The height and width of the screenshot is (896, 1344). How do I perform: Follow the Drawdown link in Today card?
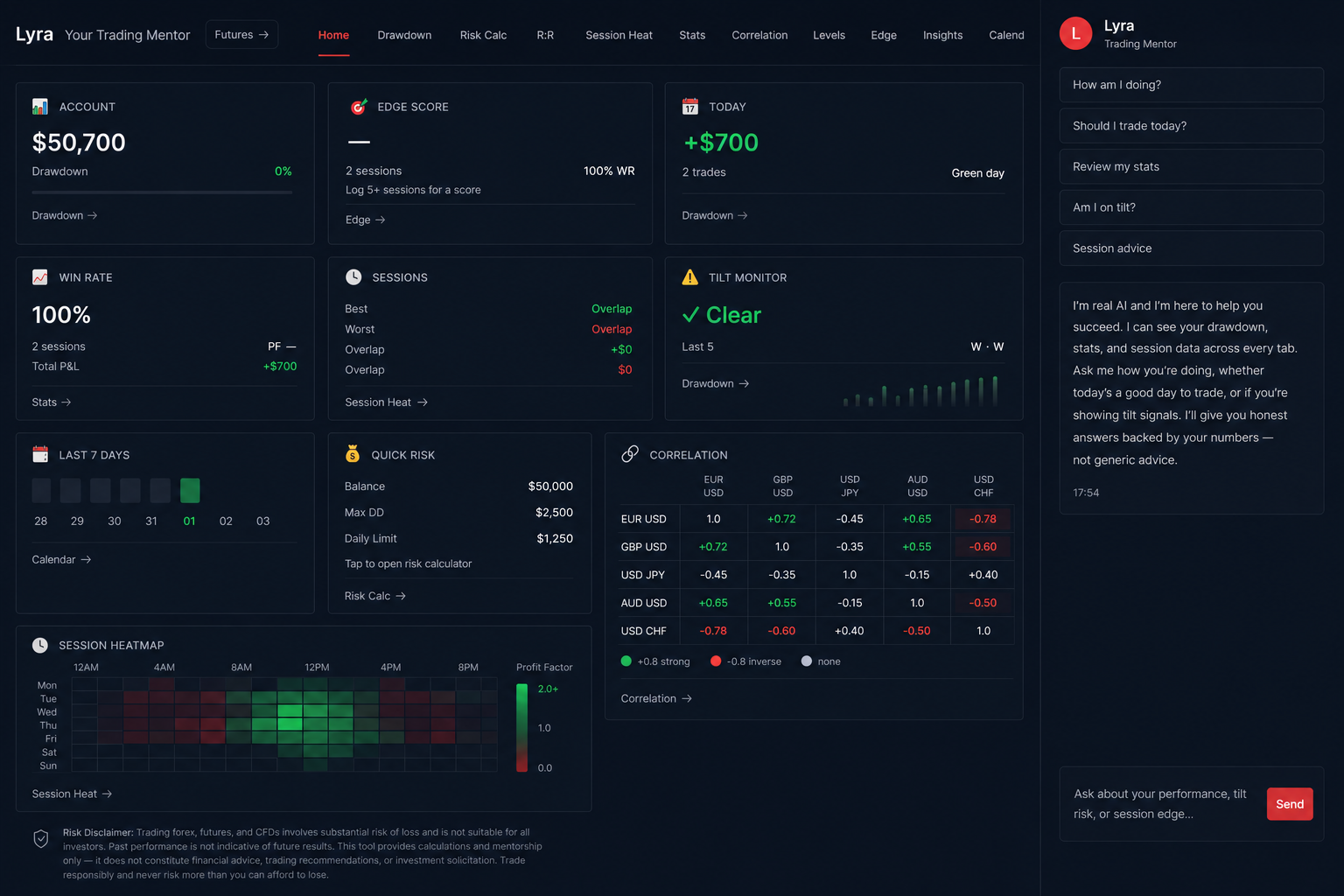pyautogui.click(x=715, y=215)
